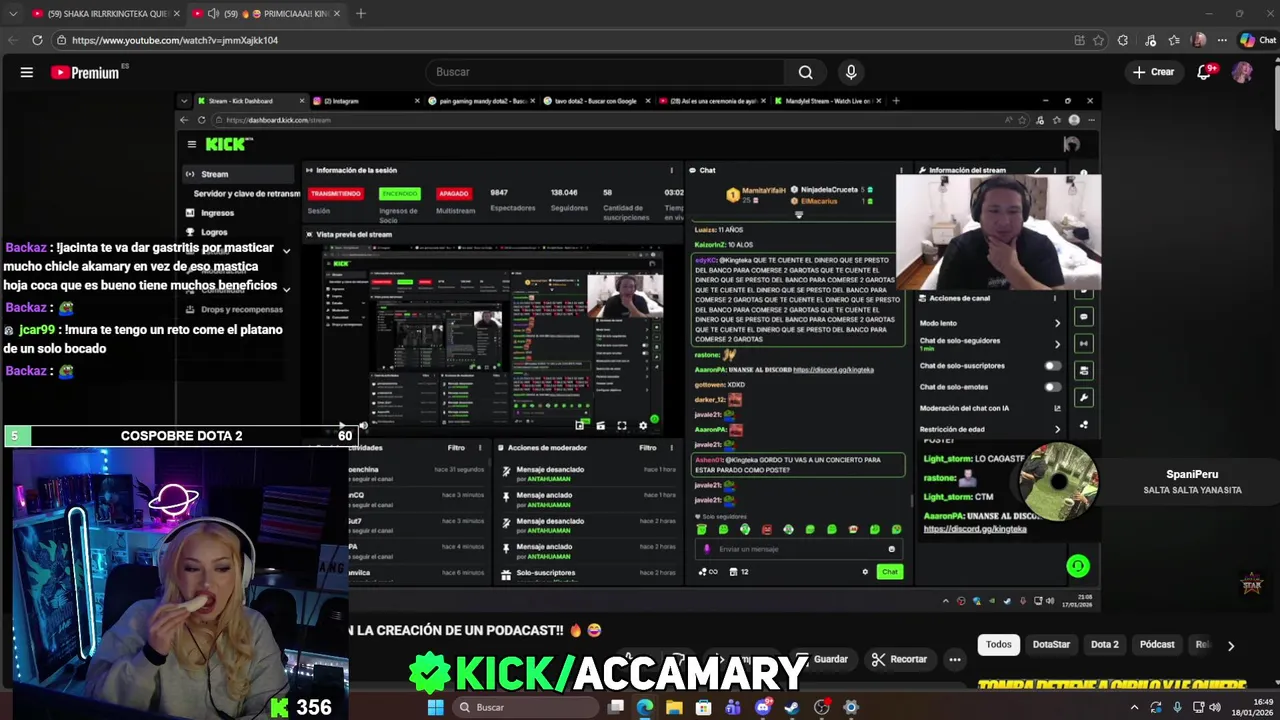The width and height of the screenshot is (1280, 720).
Task: Click the chat settings gear beside Chat button
Action: 865,572
